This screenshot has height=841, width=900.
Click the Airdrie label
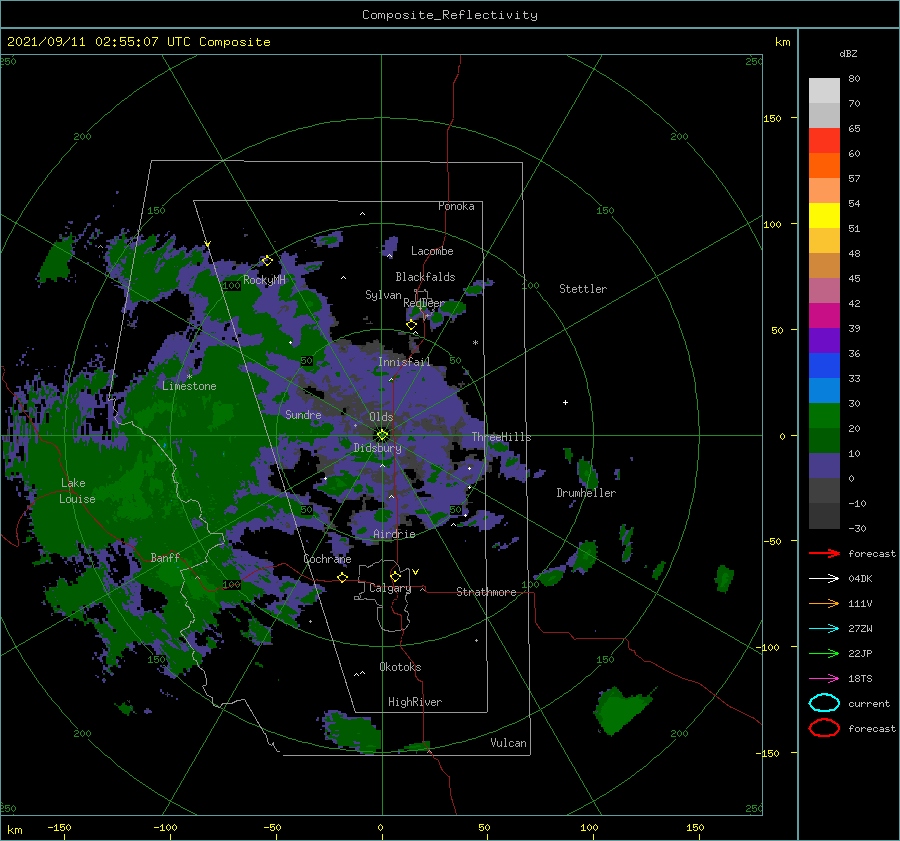pyautogui.click(x=394, y=534)
